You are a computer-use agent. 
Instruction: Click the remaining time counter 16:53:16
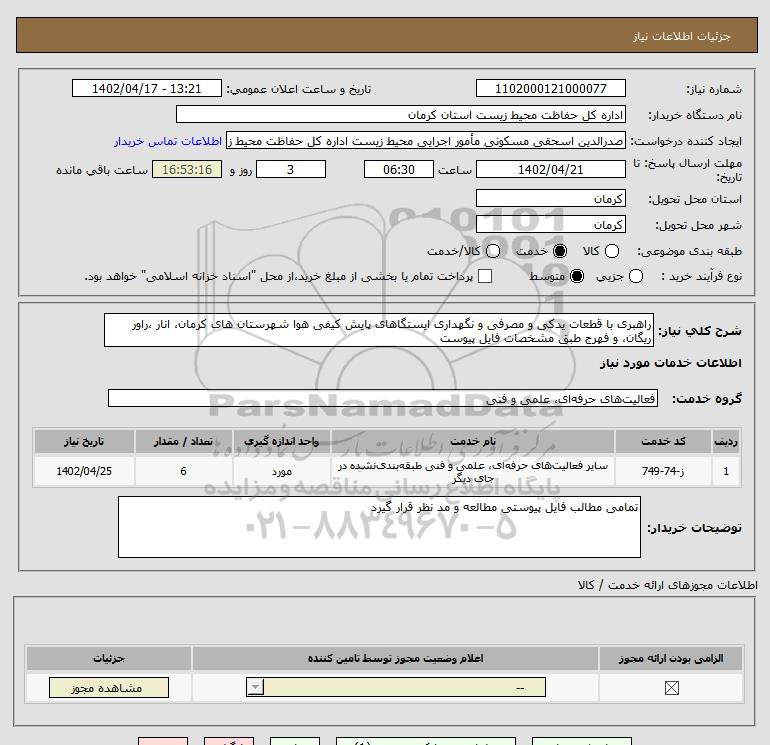187,169
